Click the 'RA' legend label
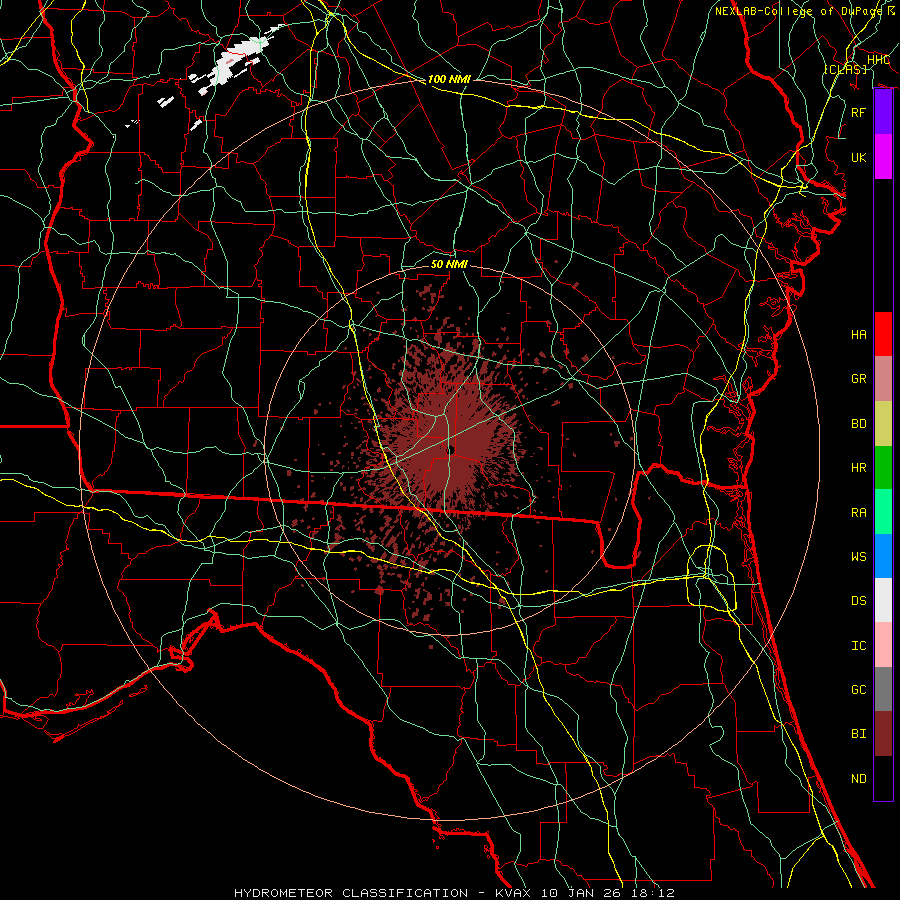Viewport: 900px width, 900px height. click(x=859, y=512)
